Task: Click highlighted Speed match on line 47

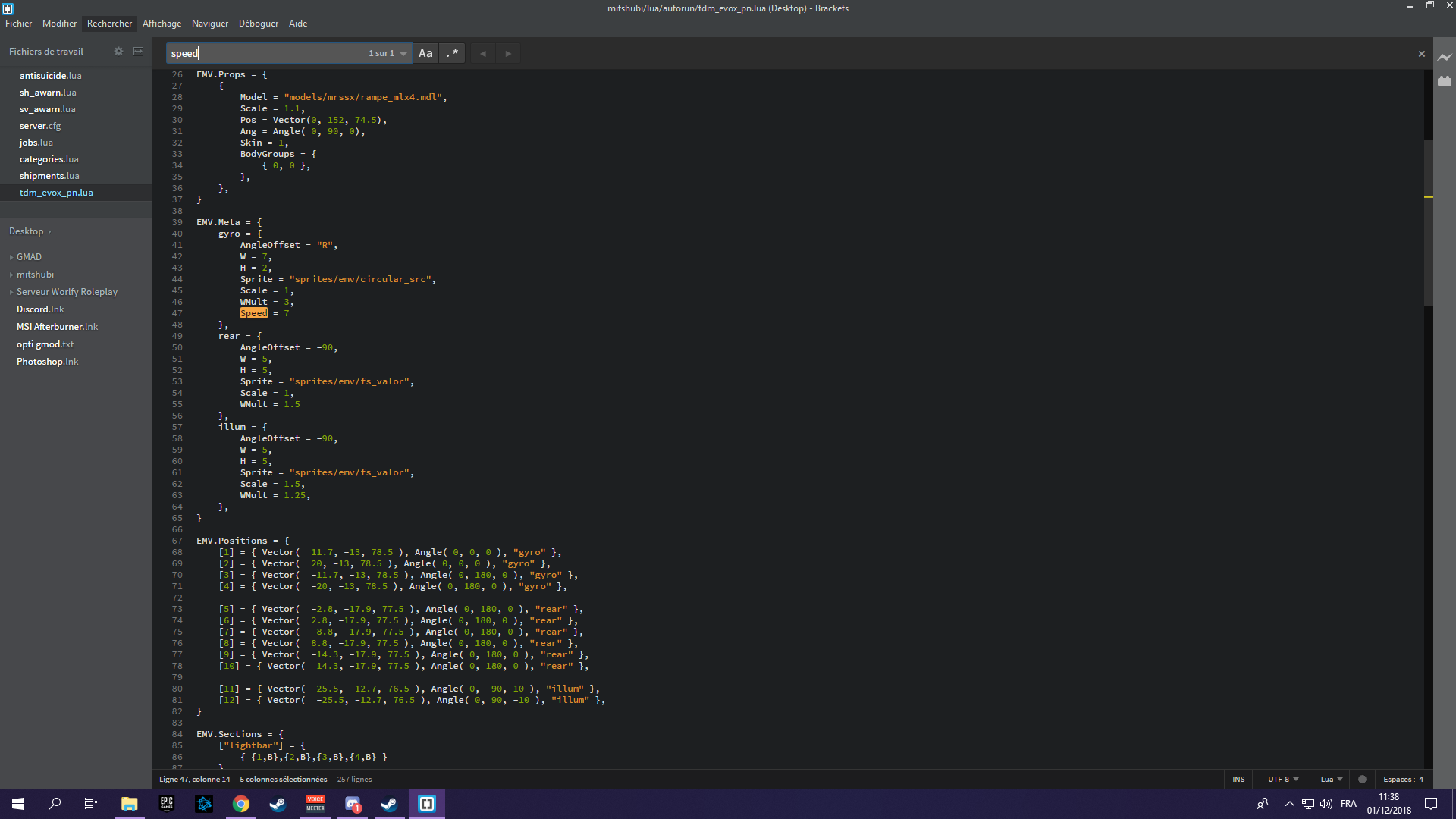Action: click(254, 313)
